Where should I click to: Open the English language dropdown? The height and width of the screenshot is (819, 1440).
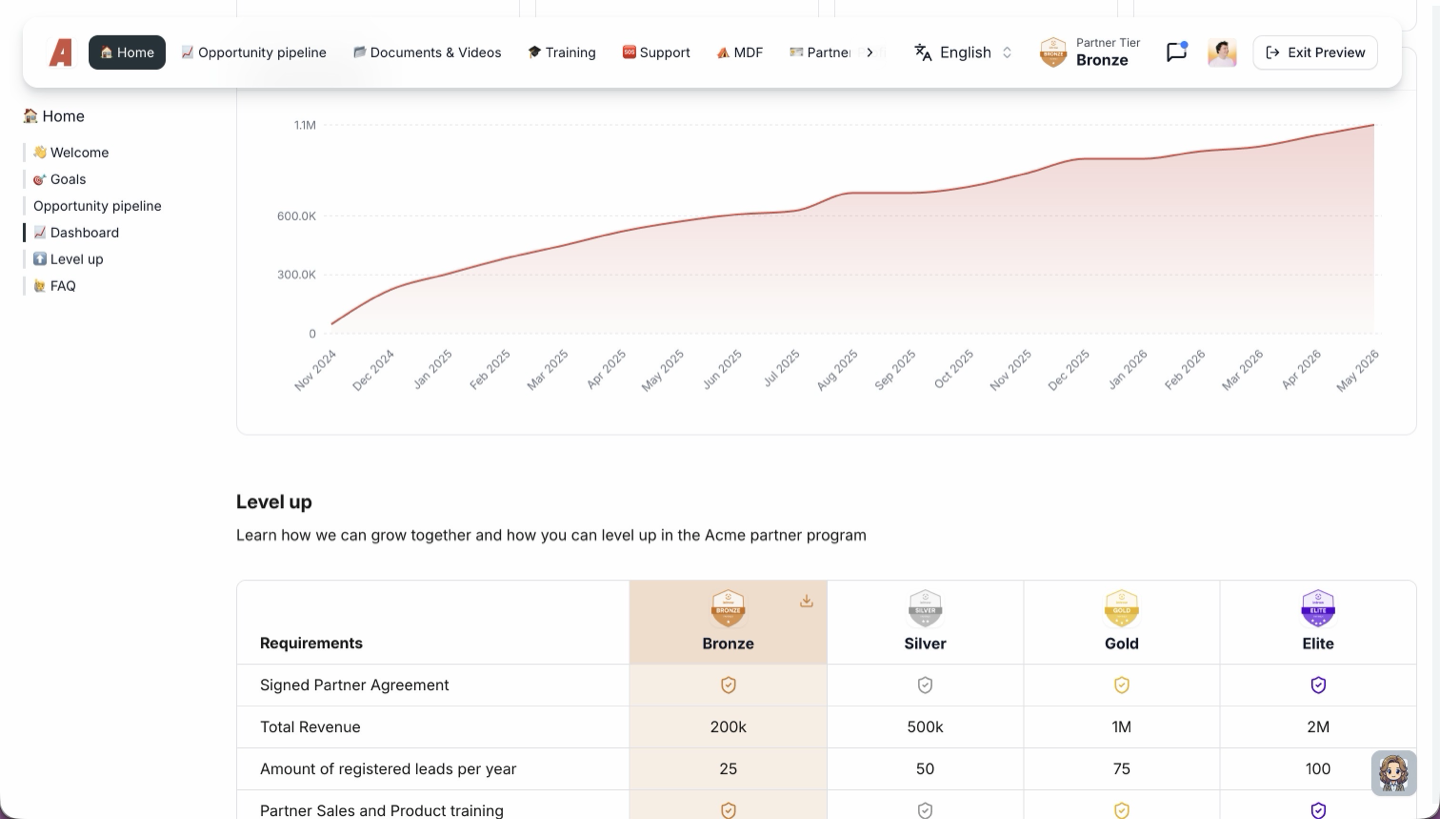coord(963,52)
